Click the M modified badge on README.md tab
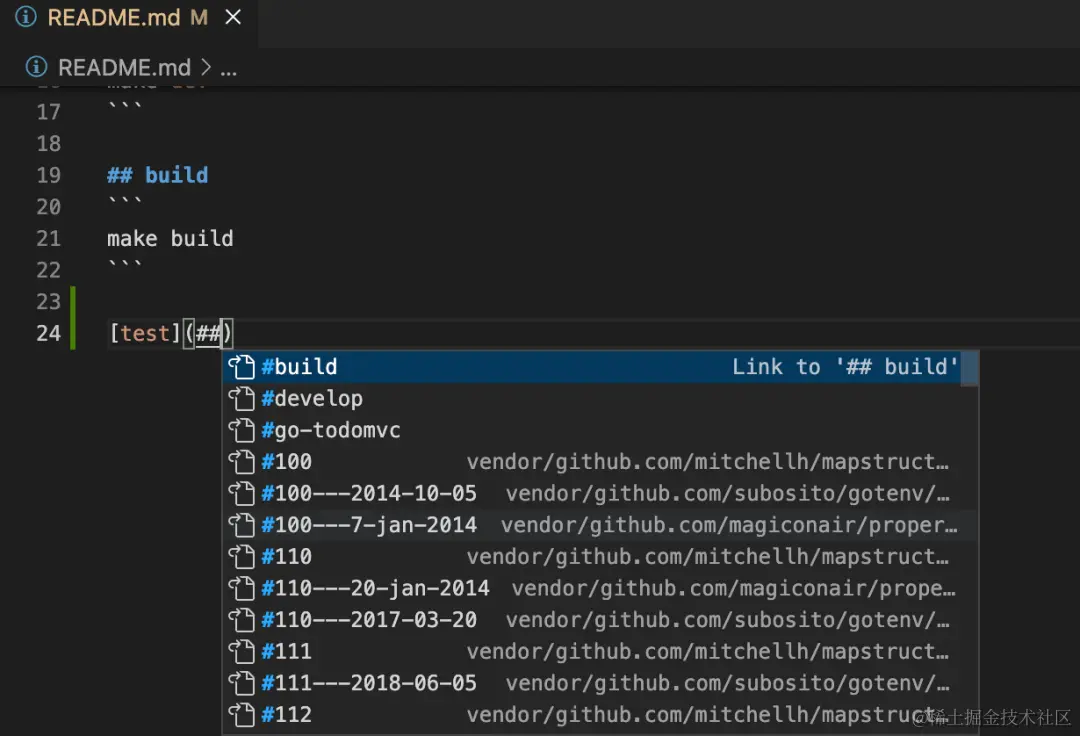1080x736 pixels. click(199, 18)
